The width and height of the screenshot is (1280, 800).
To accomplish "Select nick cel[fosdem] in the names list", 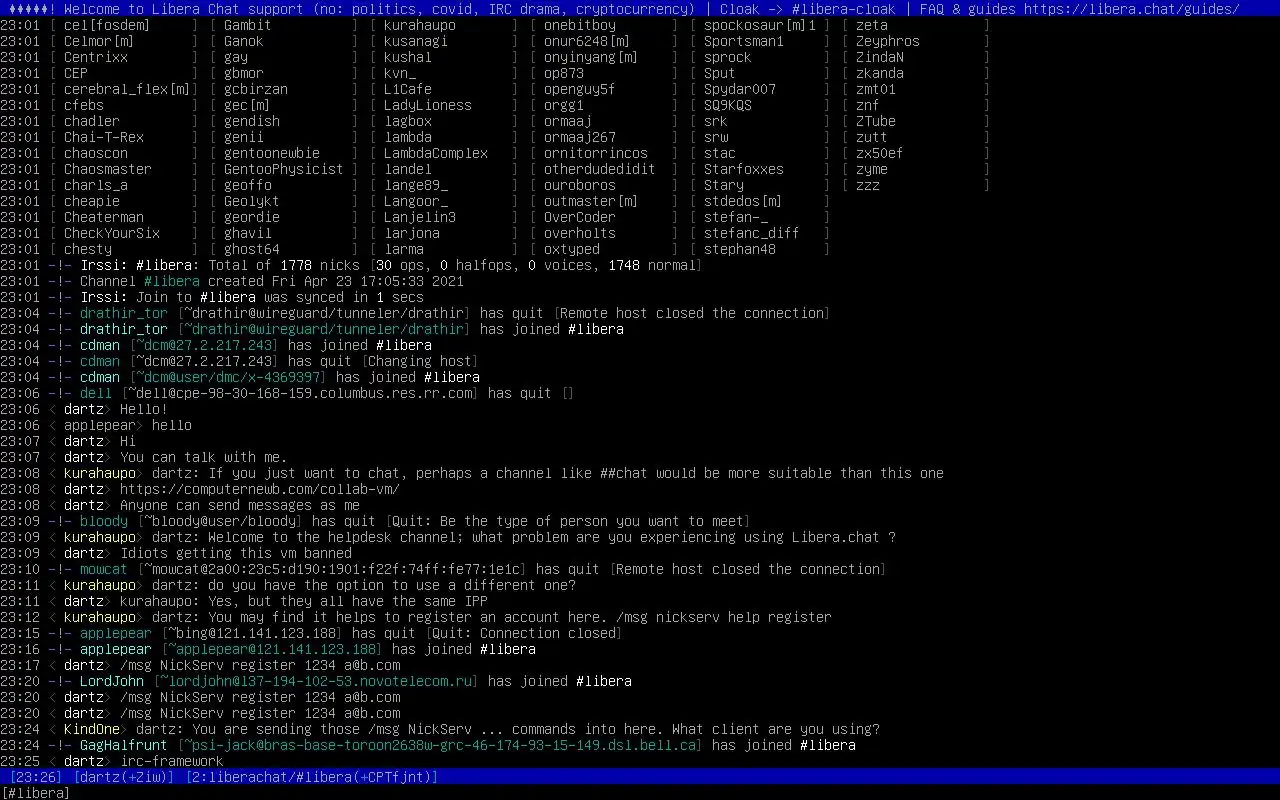I will (x=108, y=25).
